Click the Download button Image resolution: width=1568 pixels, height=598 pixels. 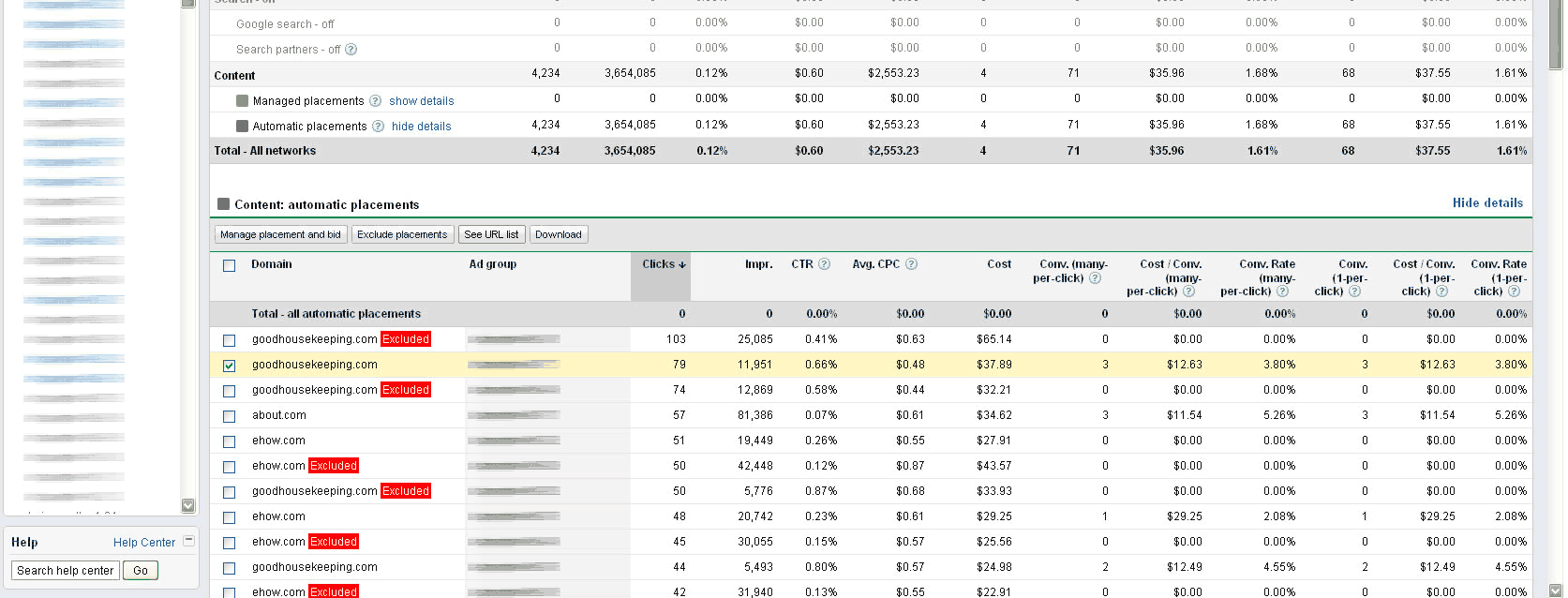coord(559,234)
